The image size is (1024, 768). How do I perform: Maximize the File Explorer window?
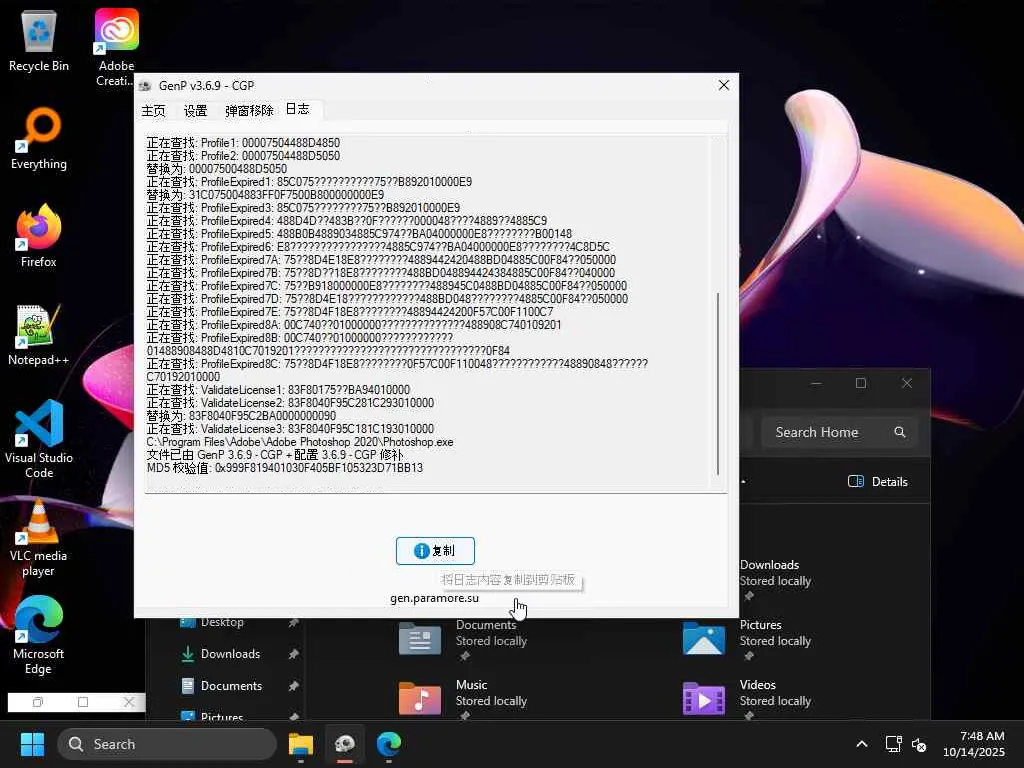click(861, 383)
